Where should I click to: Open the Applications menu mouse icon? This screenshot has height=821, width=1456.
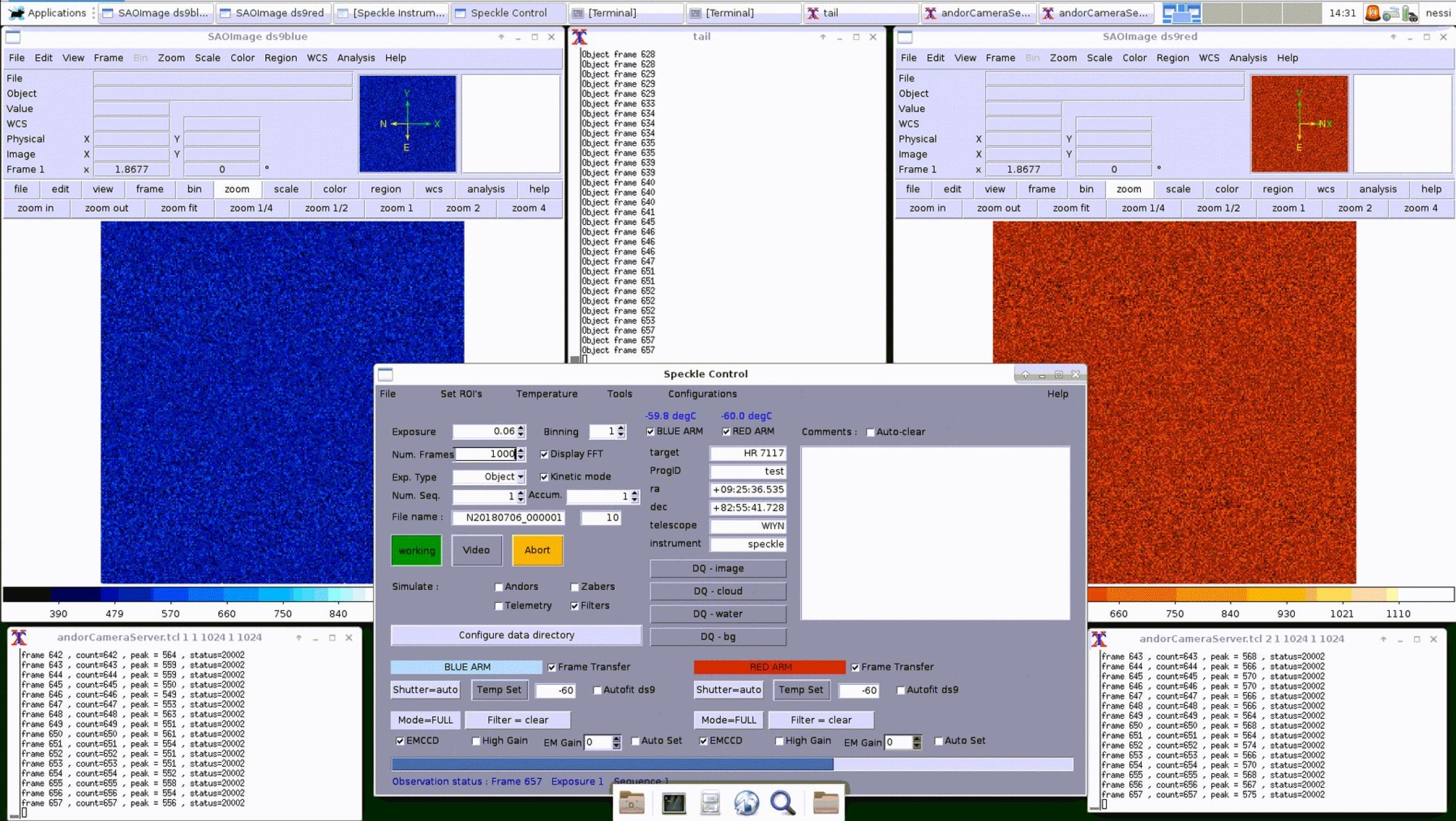17,12
